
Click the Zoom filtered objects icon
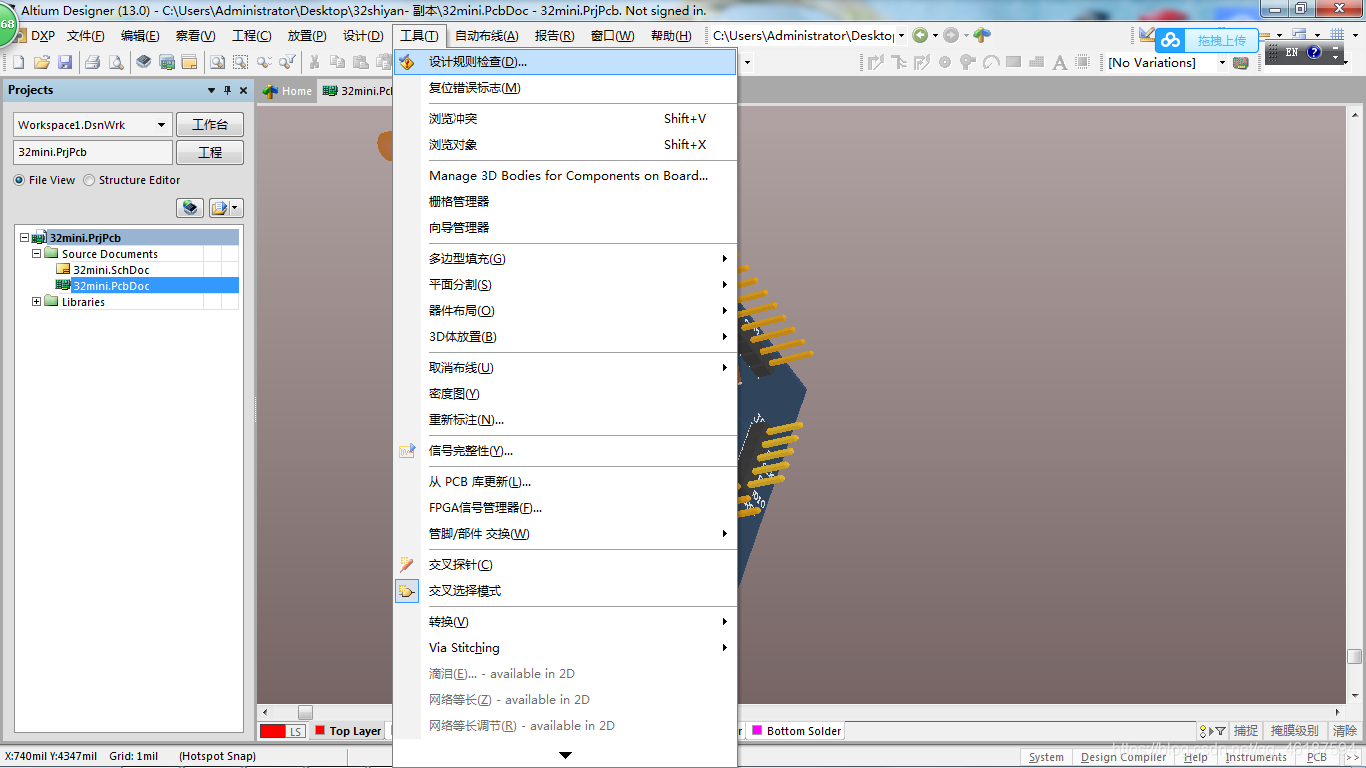click(287, 62)
